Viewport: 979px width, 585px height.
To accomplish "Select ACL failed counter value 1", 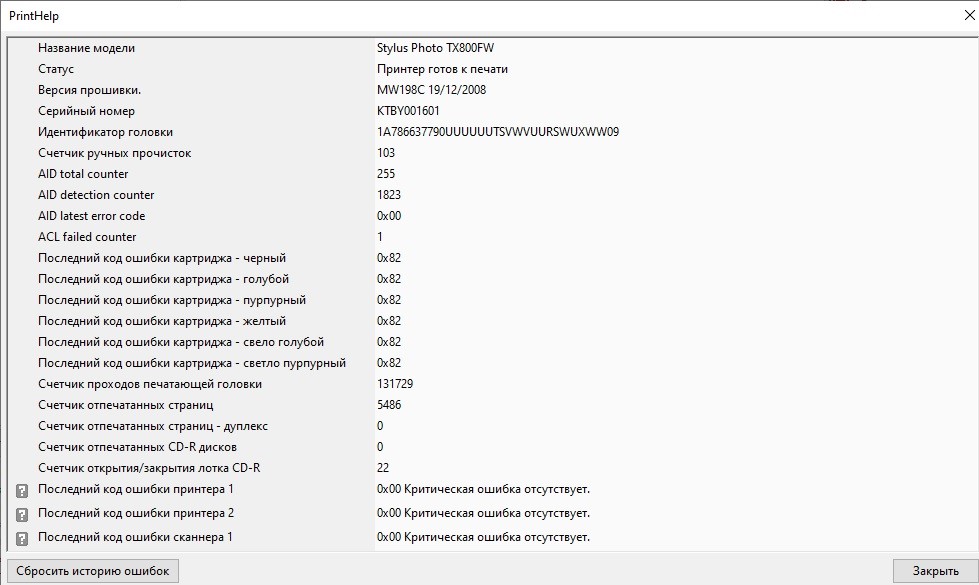I will [x=380, y=237].
